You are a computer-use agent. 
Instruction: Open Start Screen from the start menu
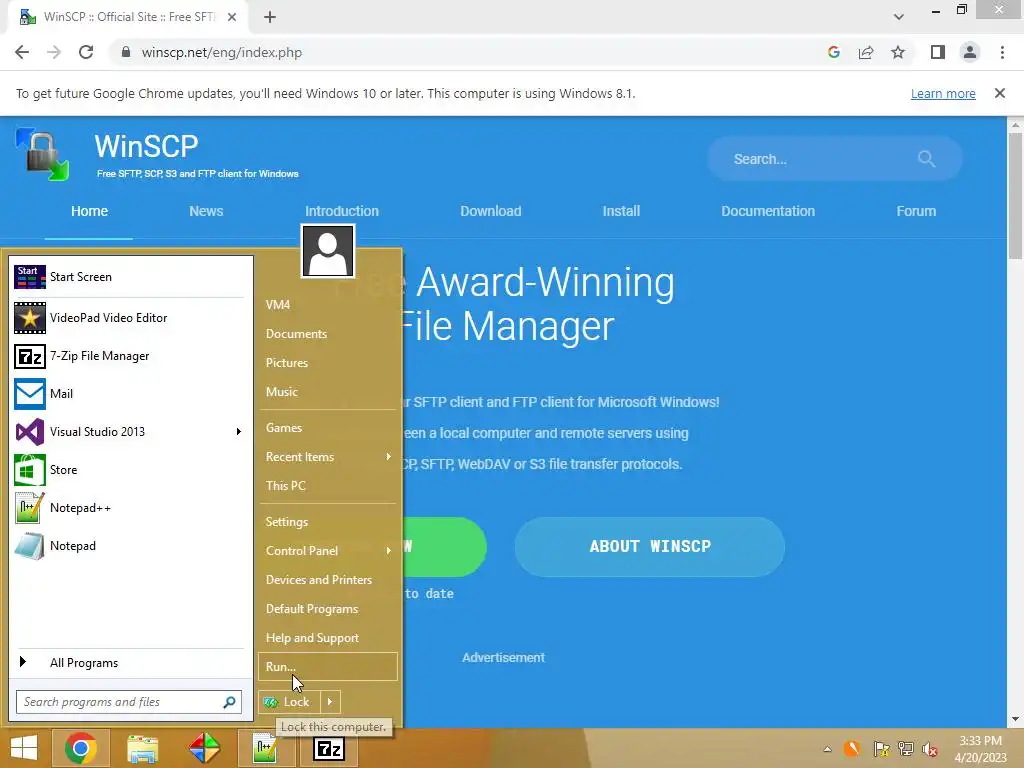pos(131,277)
